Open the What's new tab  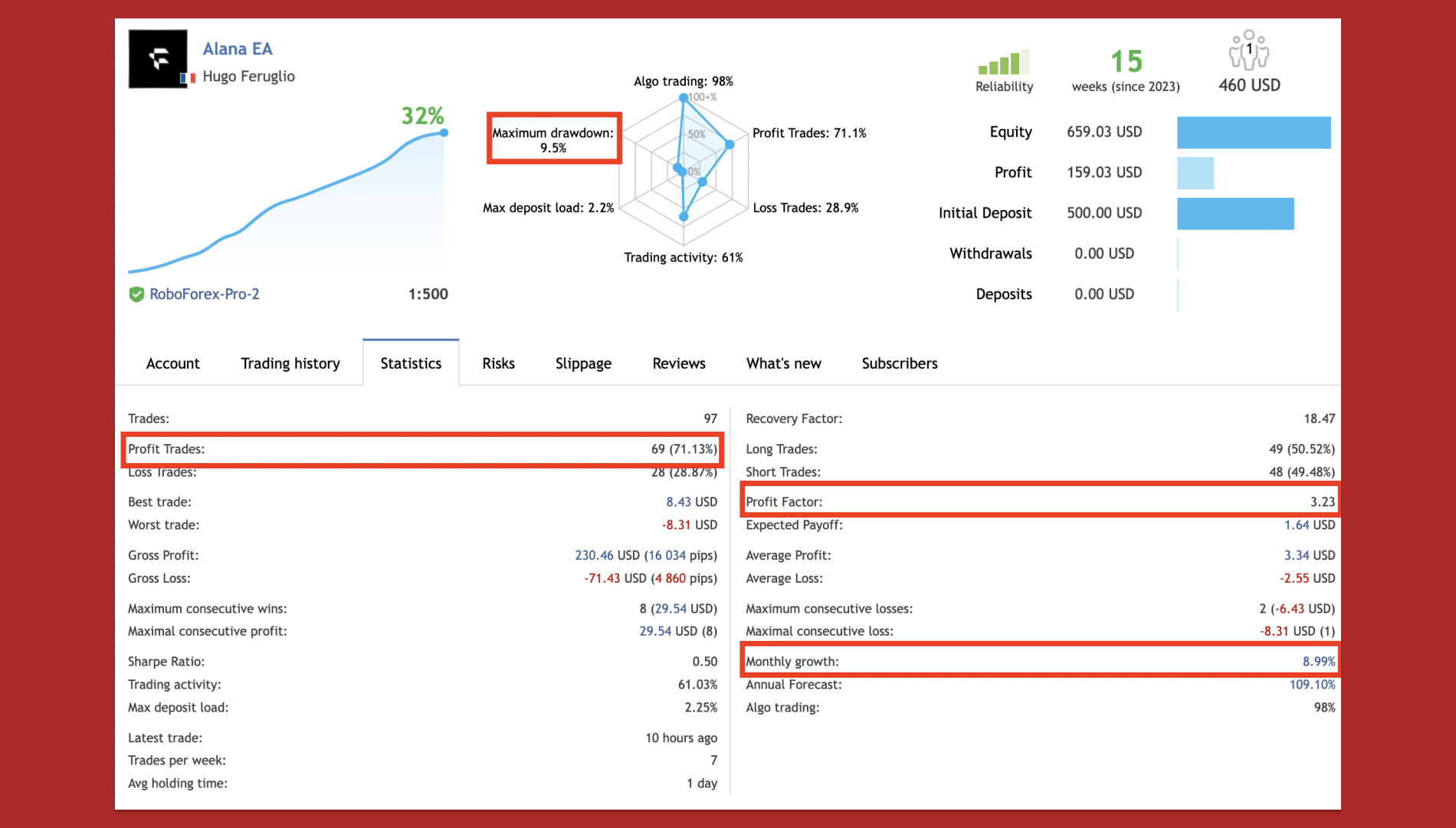click(784, 363)
